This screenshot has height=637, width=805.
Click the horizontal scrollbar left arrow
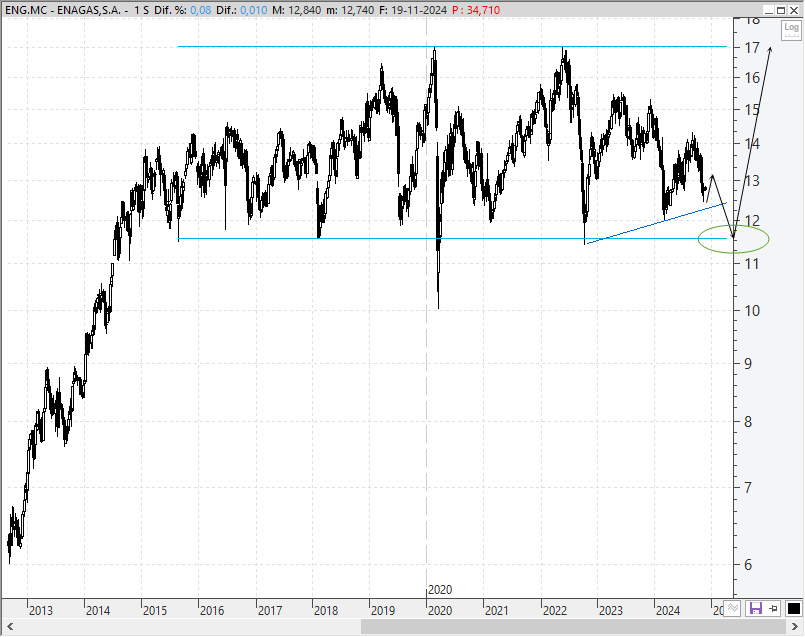(9, 627)
